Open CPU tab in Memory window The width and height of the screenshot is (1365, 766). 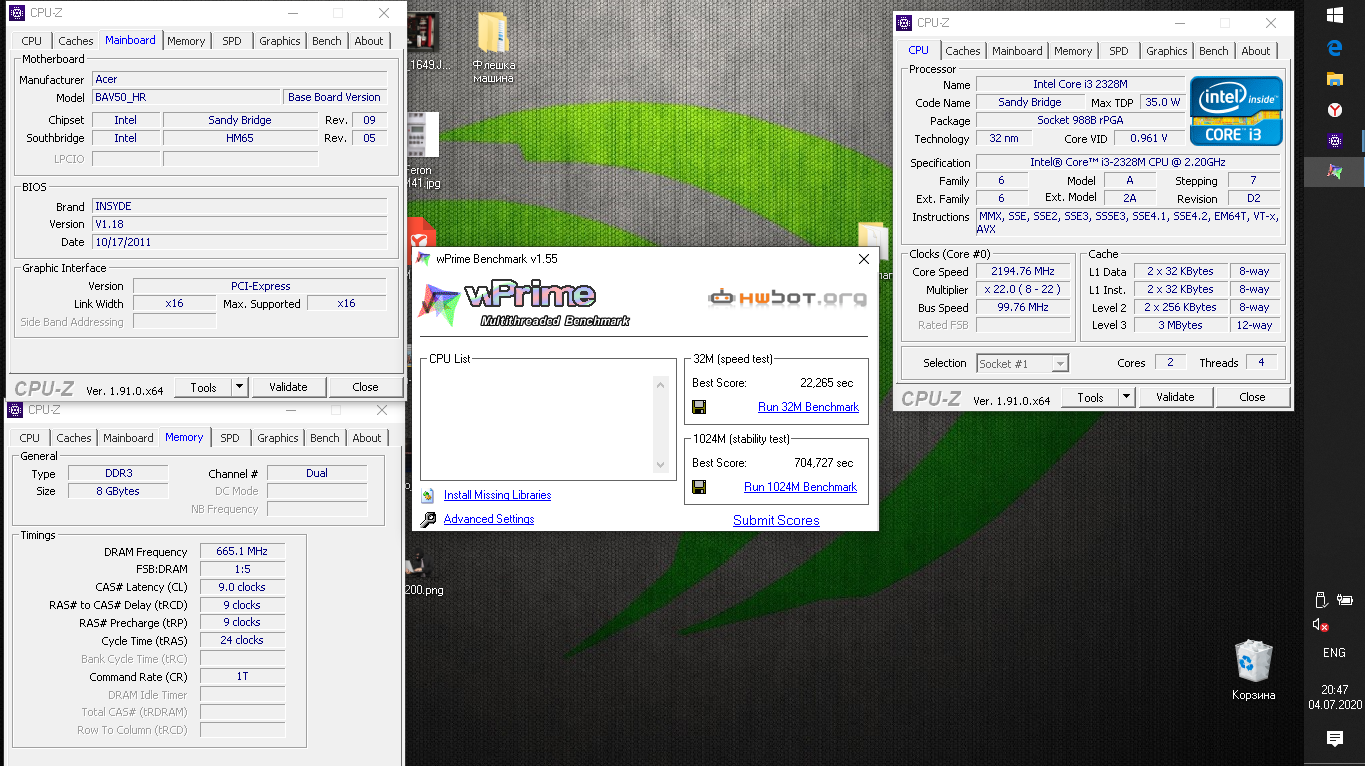pyautogui.click(x=30, y=438)
